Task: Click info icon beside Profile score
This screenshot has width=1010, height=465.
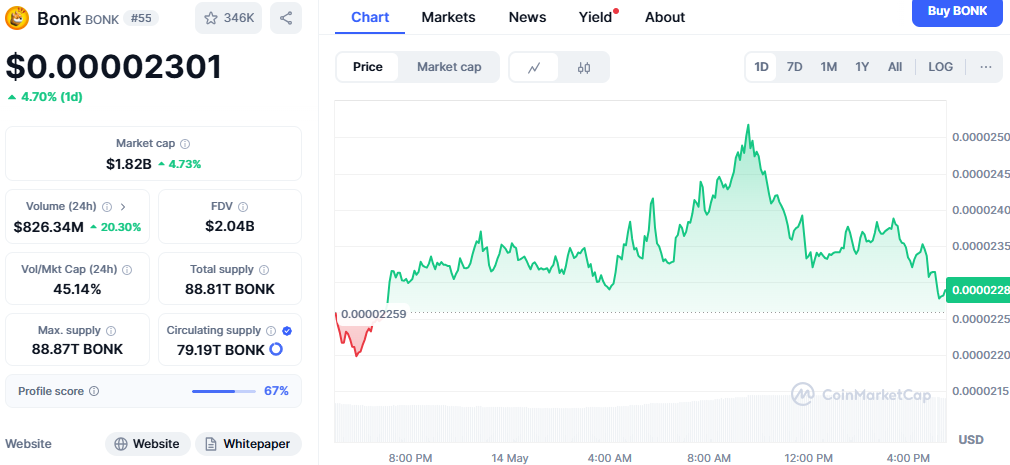Action: pyautogui.click(x=94, y=391)
